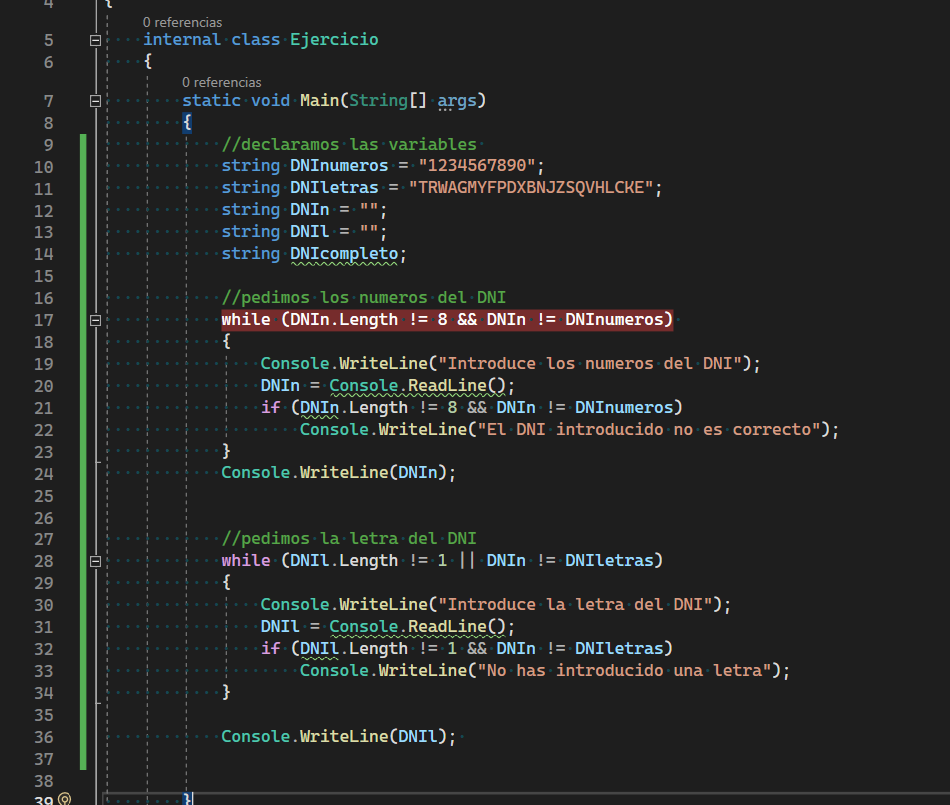The width and height of the screenshot is (950, 805).
Task: Click line number 17 in the gutter
Action: [44, 320]
